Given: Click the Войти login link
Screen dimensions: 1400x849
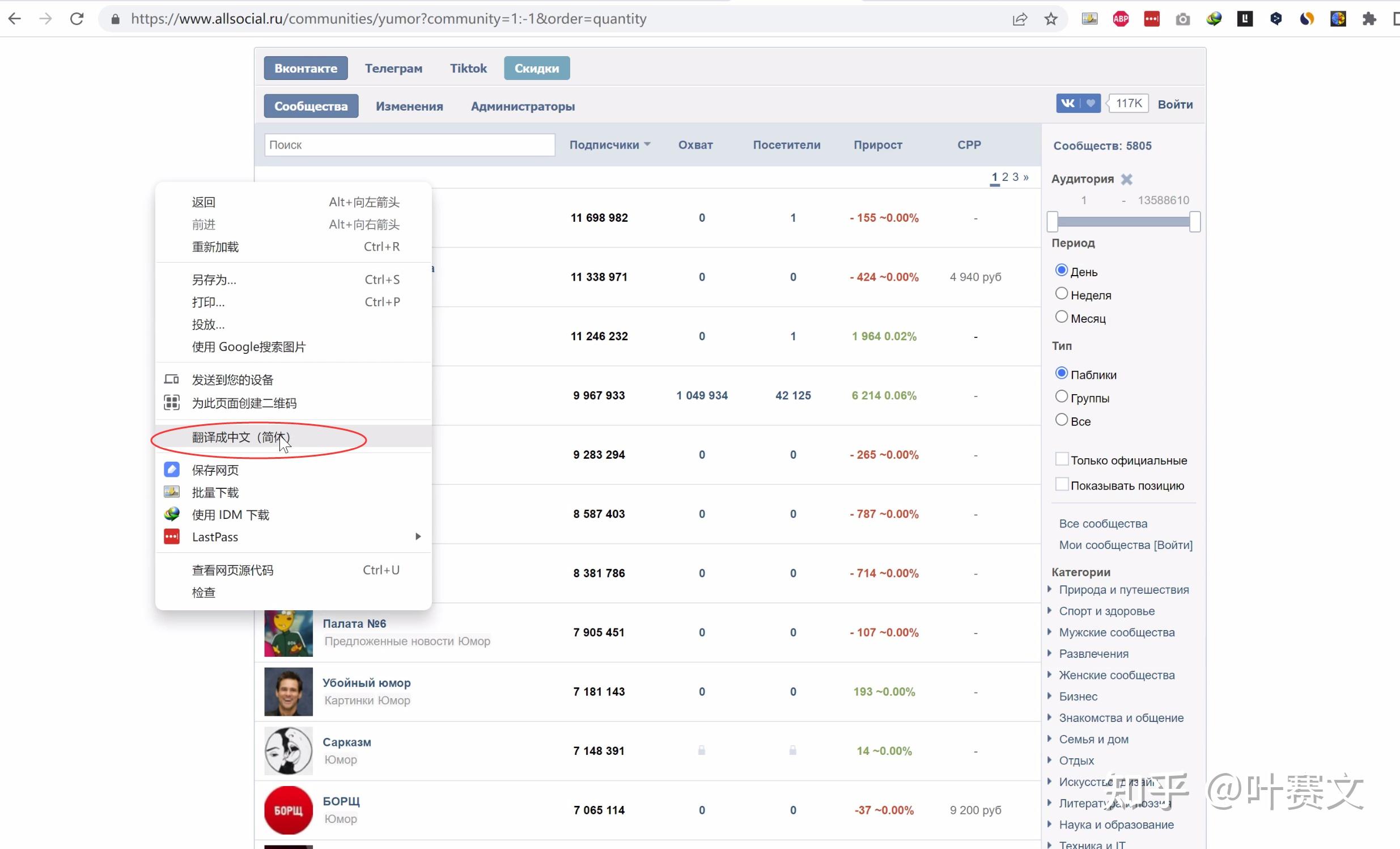Looking at the screenshot, I should click(1175, 104).
